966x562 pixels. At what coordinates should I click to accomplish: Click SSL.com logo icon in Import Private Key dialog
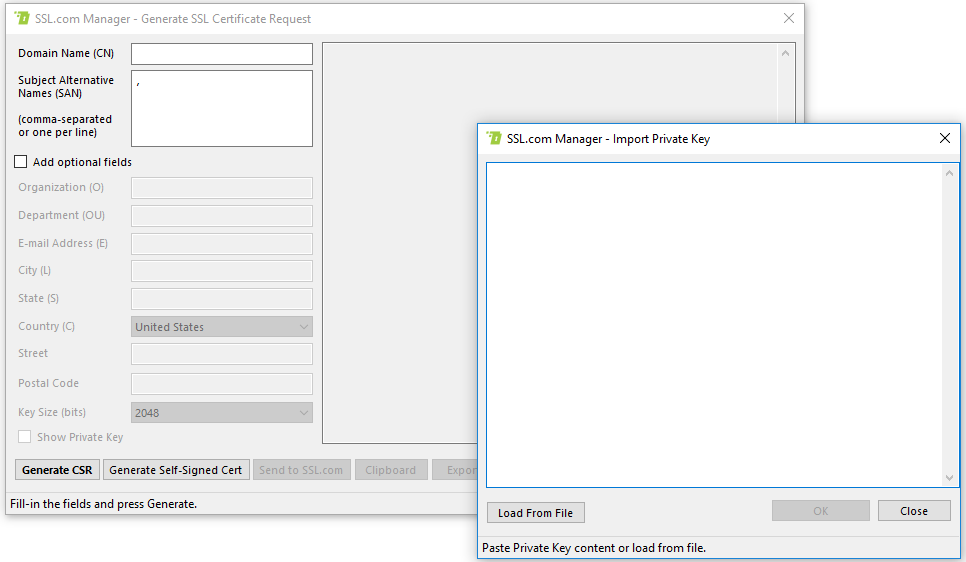(x=494, y=139)
